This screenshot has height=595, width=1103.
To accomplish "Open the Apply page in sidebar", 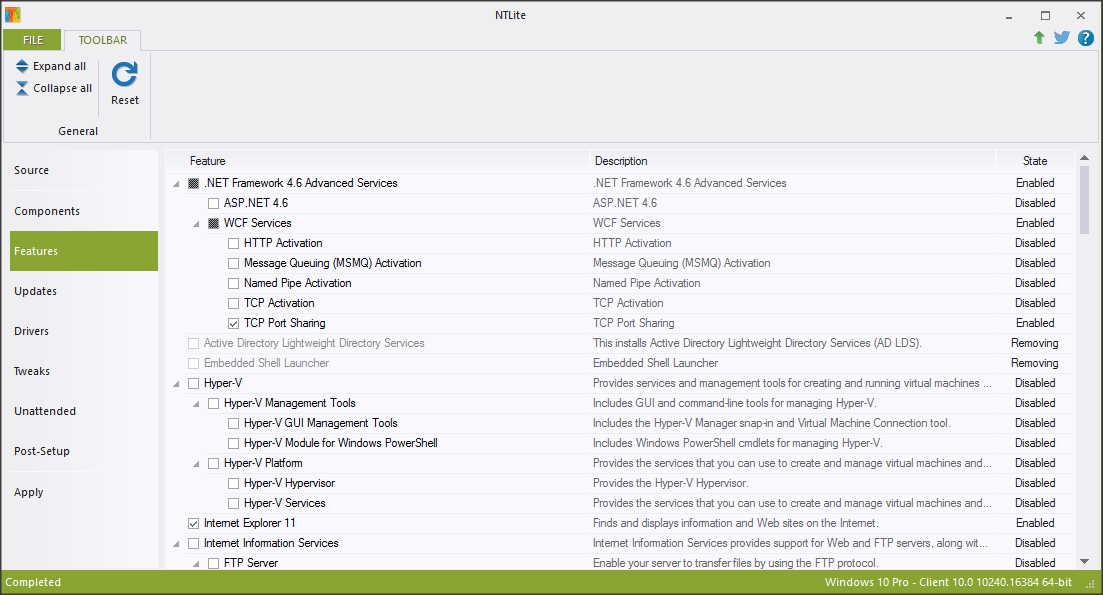I will coord(29,492).
